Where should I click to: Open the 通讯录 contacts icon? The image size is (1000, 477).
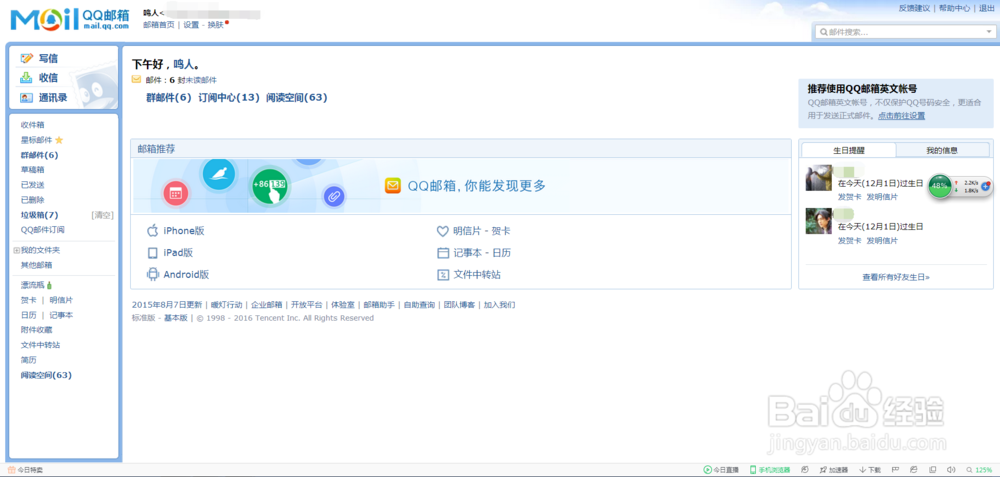[26, 98]
